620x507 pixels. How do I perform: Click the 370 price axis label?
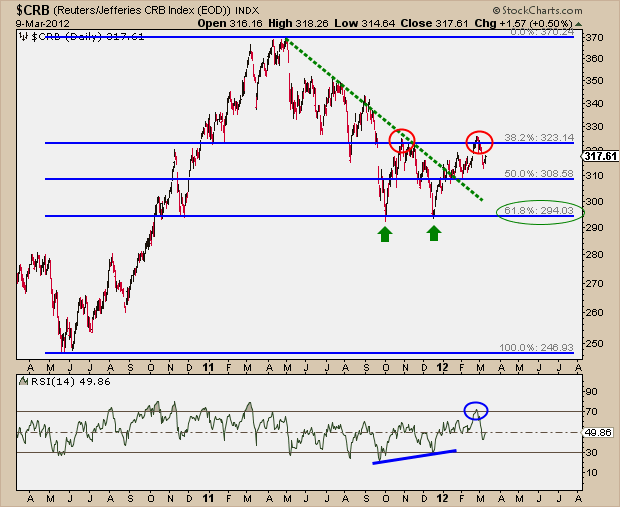click(x=595, y=38)
